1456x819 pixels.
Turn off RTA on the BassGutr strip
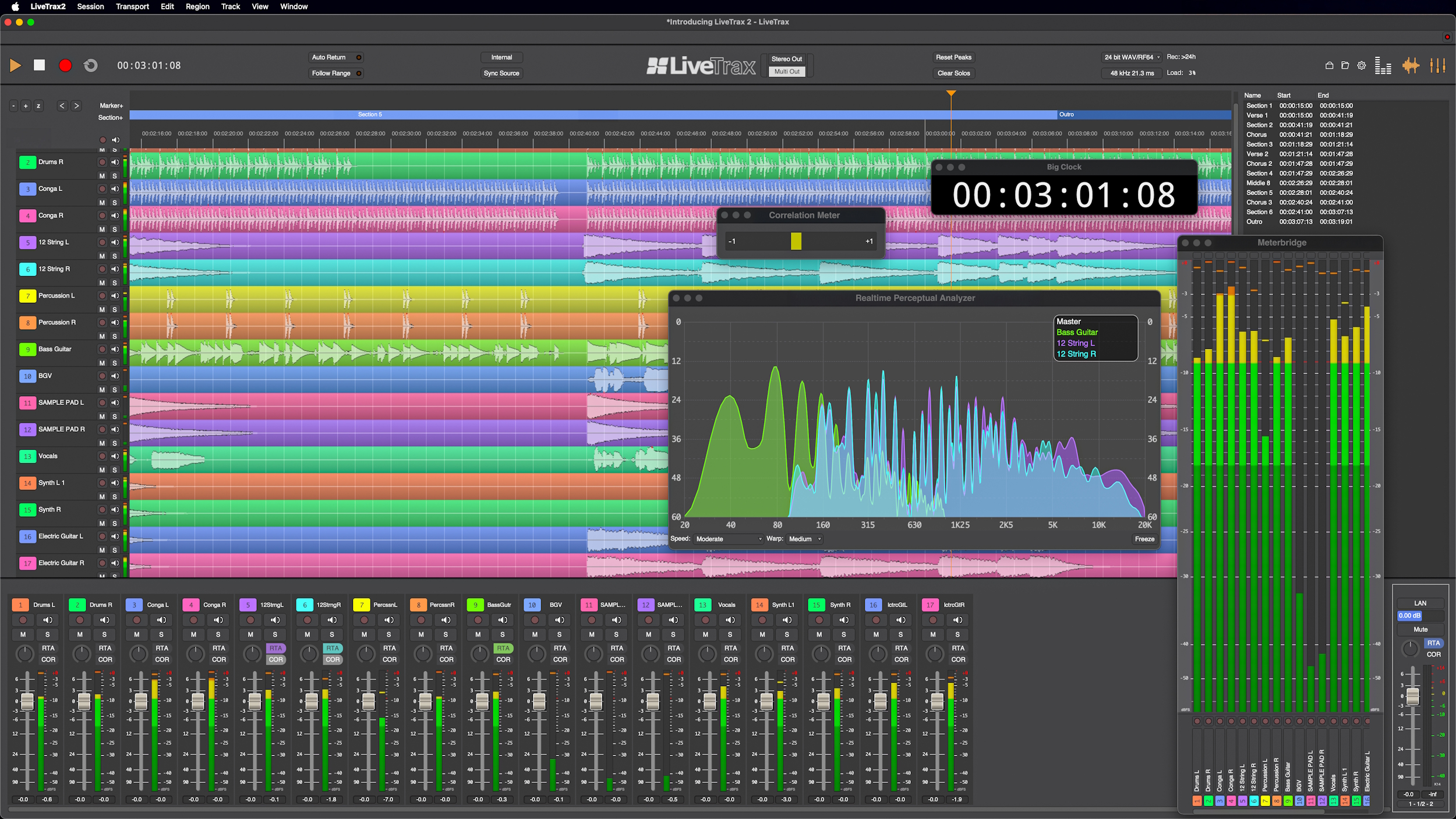coord(503,648)
